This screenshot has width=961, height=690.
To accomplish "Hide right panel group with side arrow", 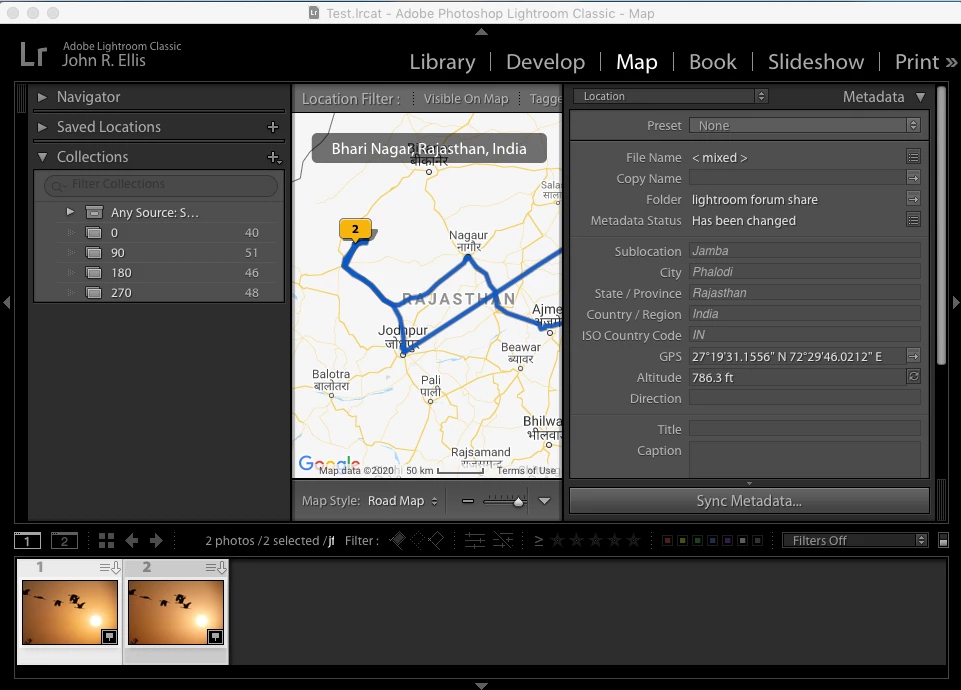I will (x=955, y=302).
